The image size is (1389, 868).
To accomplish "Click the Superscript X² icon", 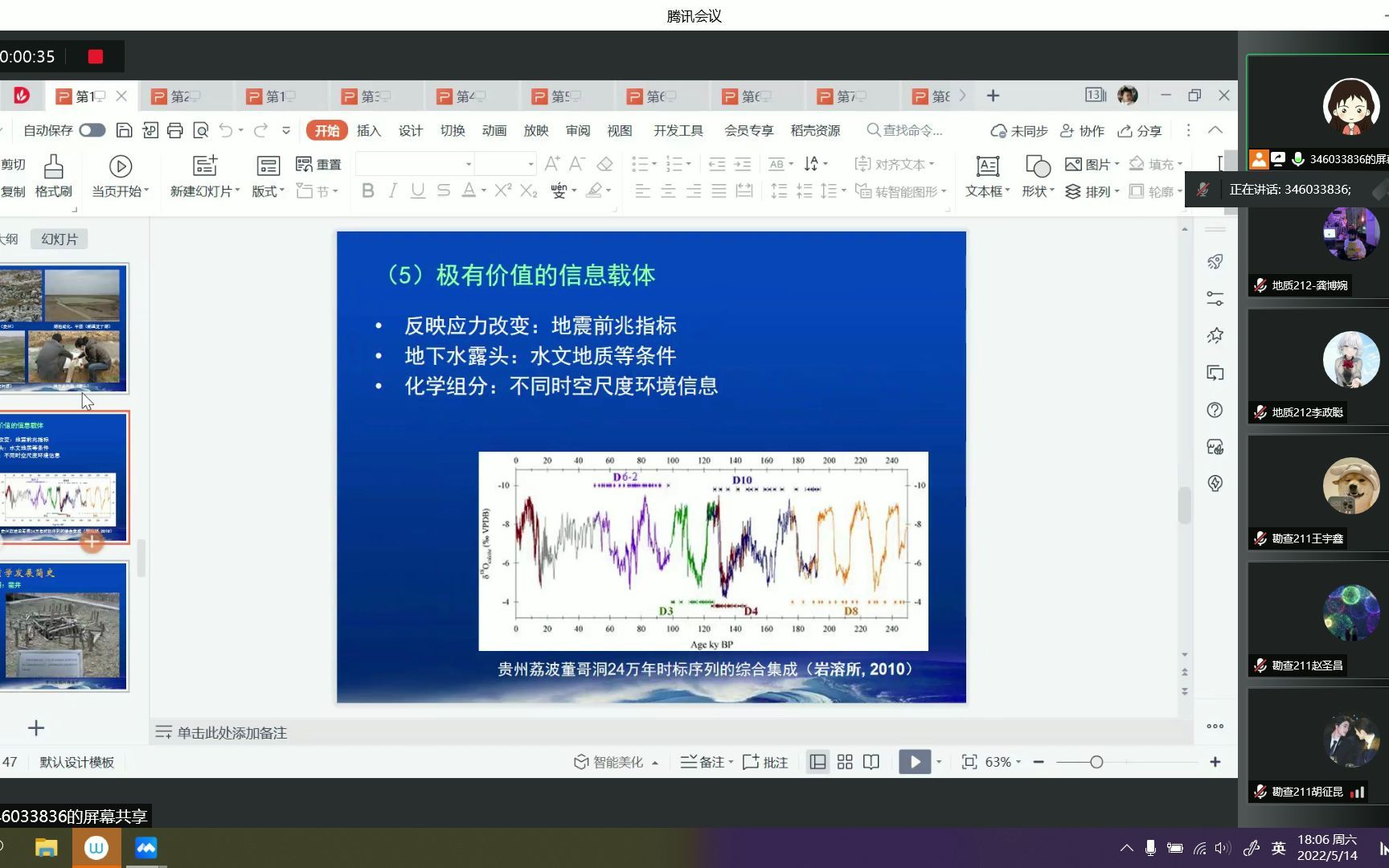I will [x=503, y=190].
